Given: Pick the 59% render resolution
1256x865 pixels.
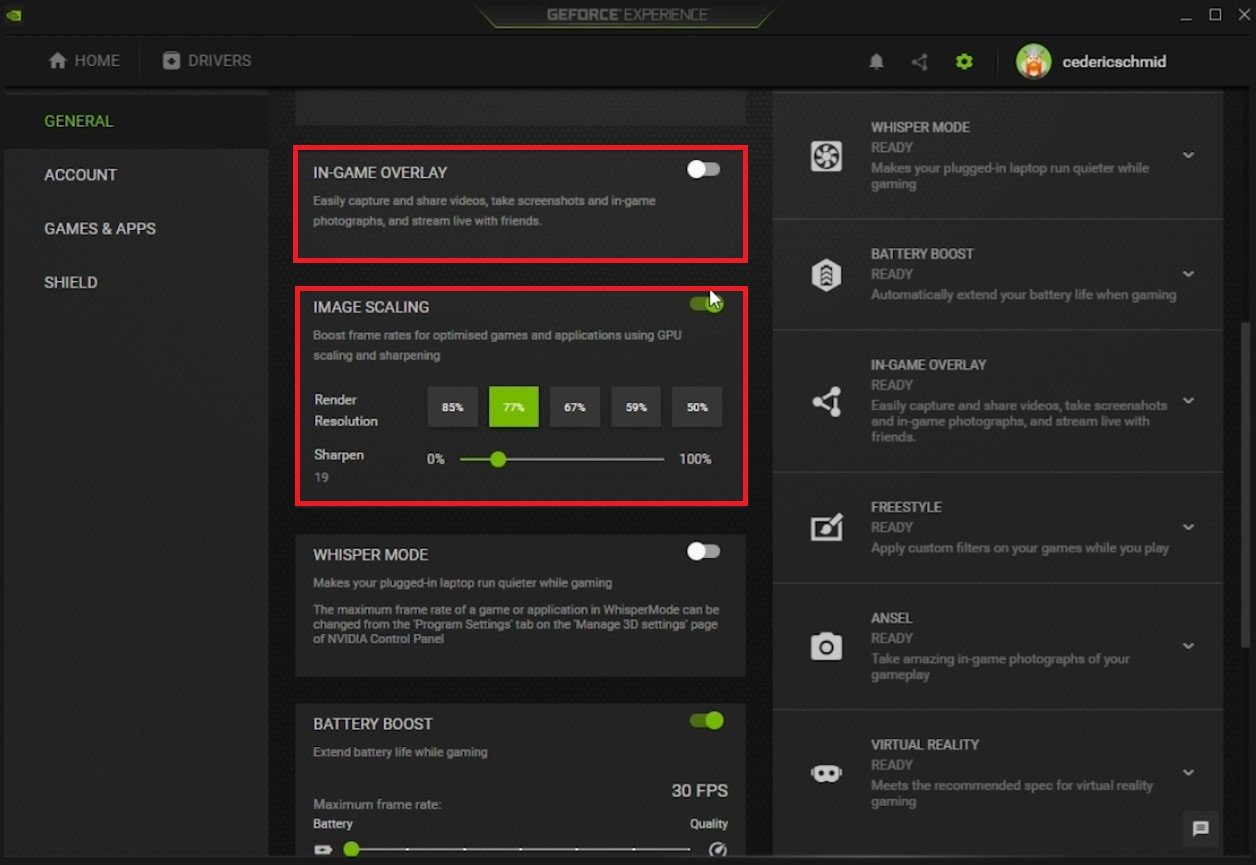Looking at the screenshot, I should coord(636,407).
